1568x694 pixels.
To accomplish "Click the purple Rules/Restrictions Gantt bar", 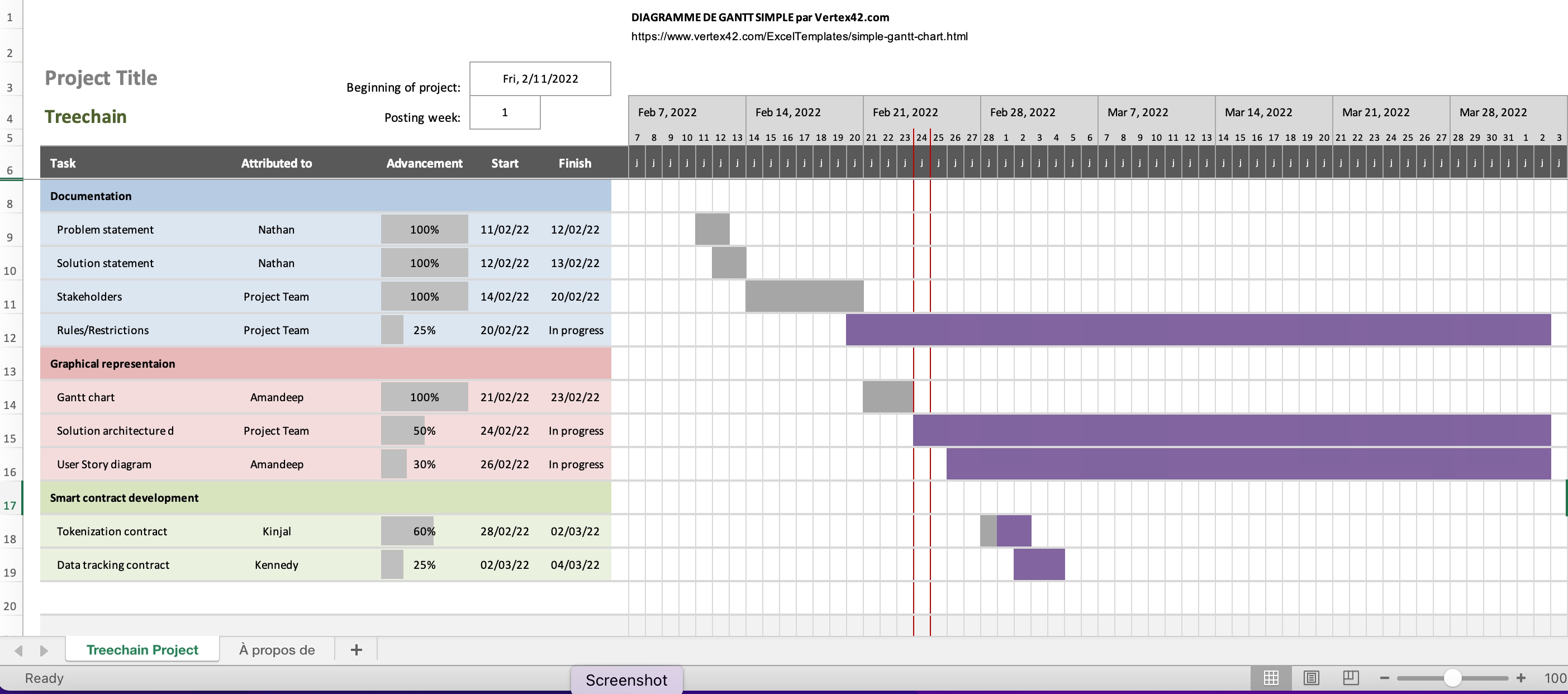I will pos(1198,330).
